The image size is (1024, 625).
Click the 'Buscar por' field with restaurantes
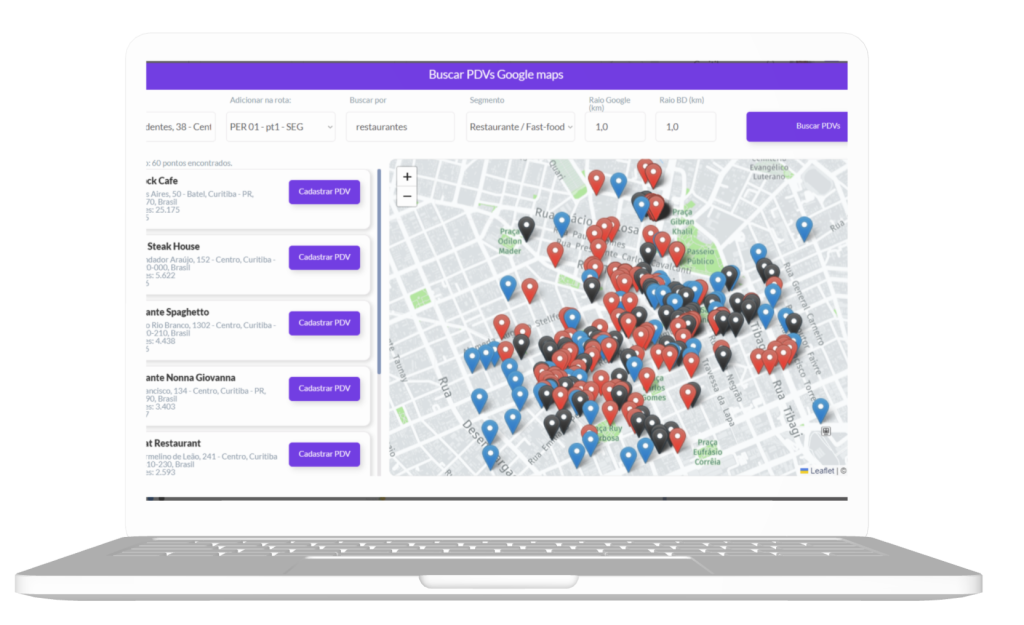[400, 127]
